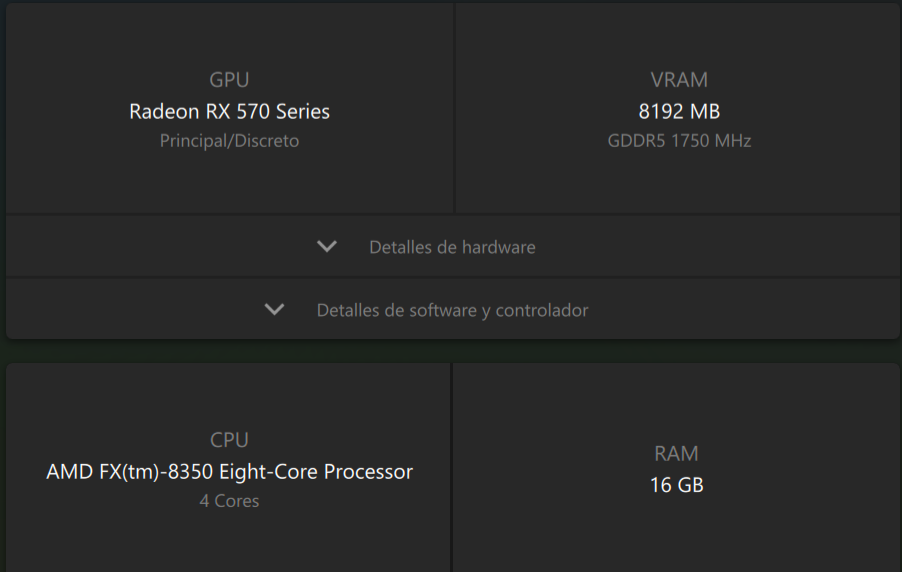Screen dimensions: 902x572
Task: Click empty space above the RAM heading
Action: click(x=676, y=405)
